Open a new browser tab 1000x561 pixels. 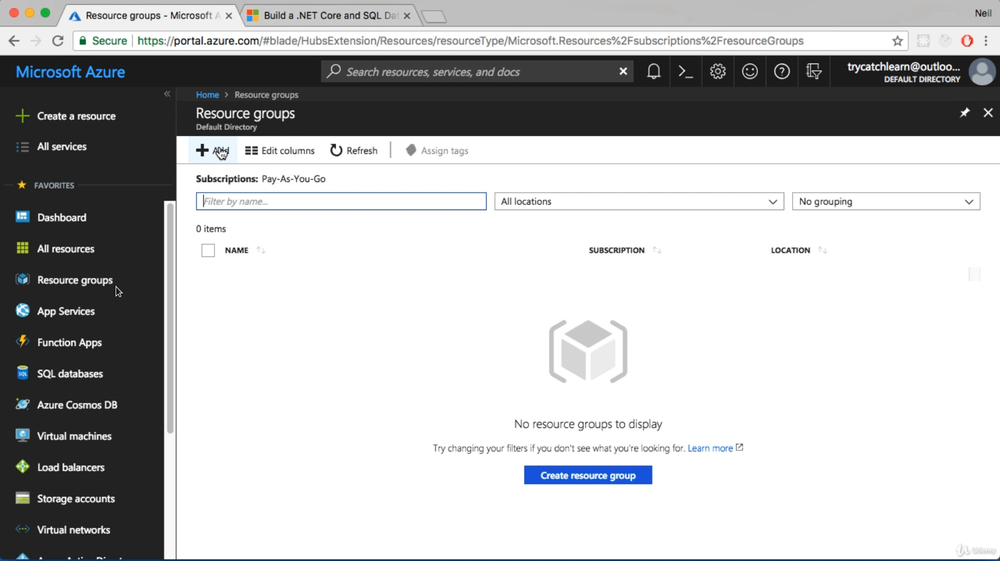pos(434,17)
